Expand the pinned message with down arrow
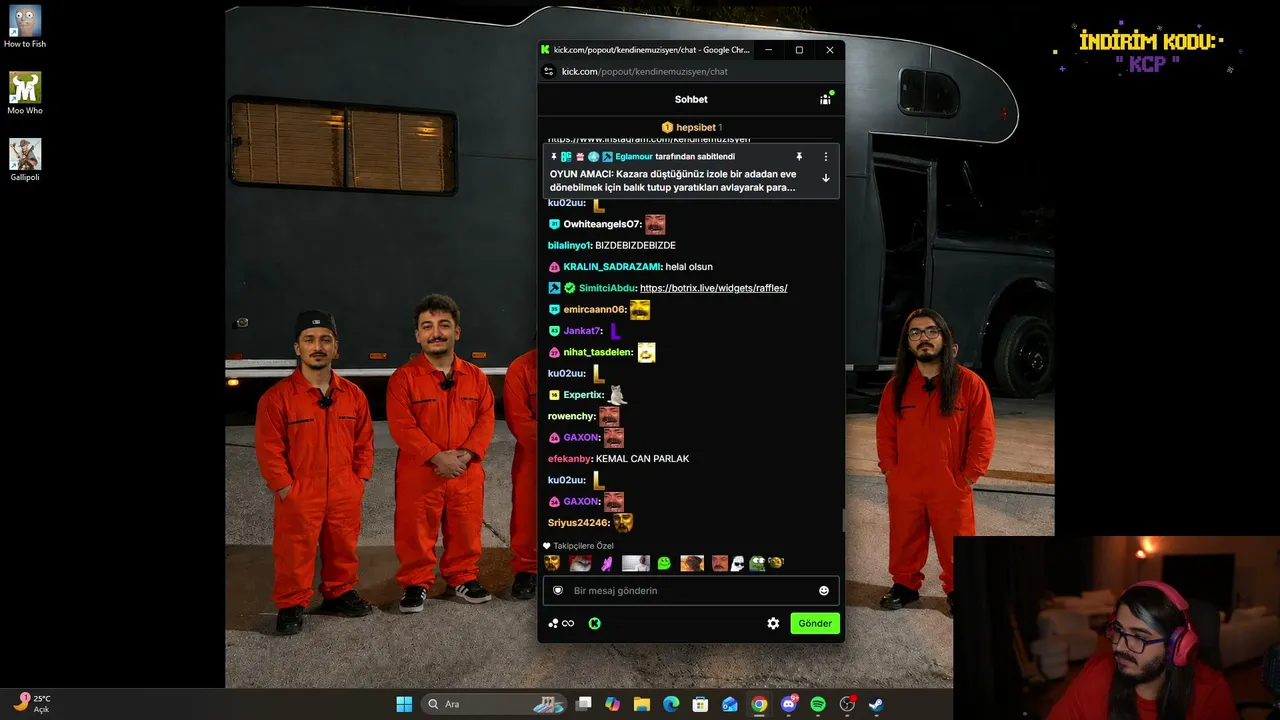Screen dimensions: 1280x720 pyautogui.click(x=826, y=178)
